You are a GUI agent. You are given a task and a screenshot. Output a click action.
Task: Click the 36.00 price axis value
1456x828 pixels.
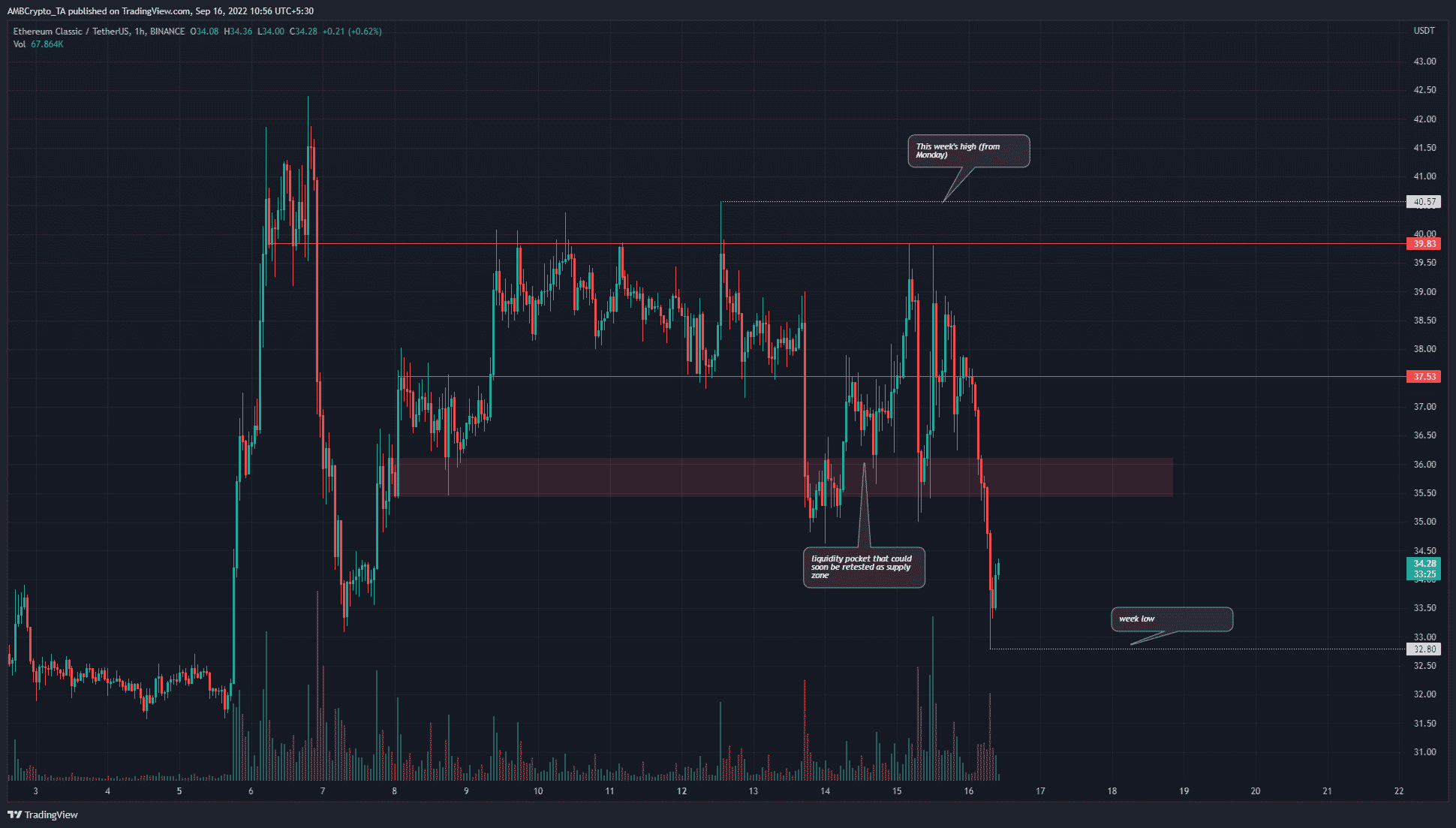[1424, 465]
